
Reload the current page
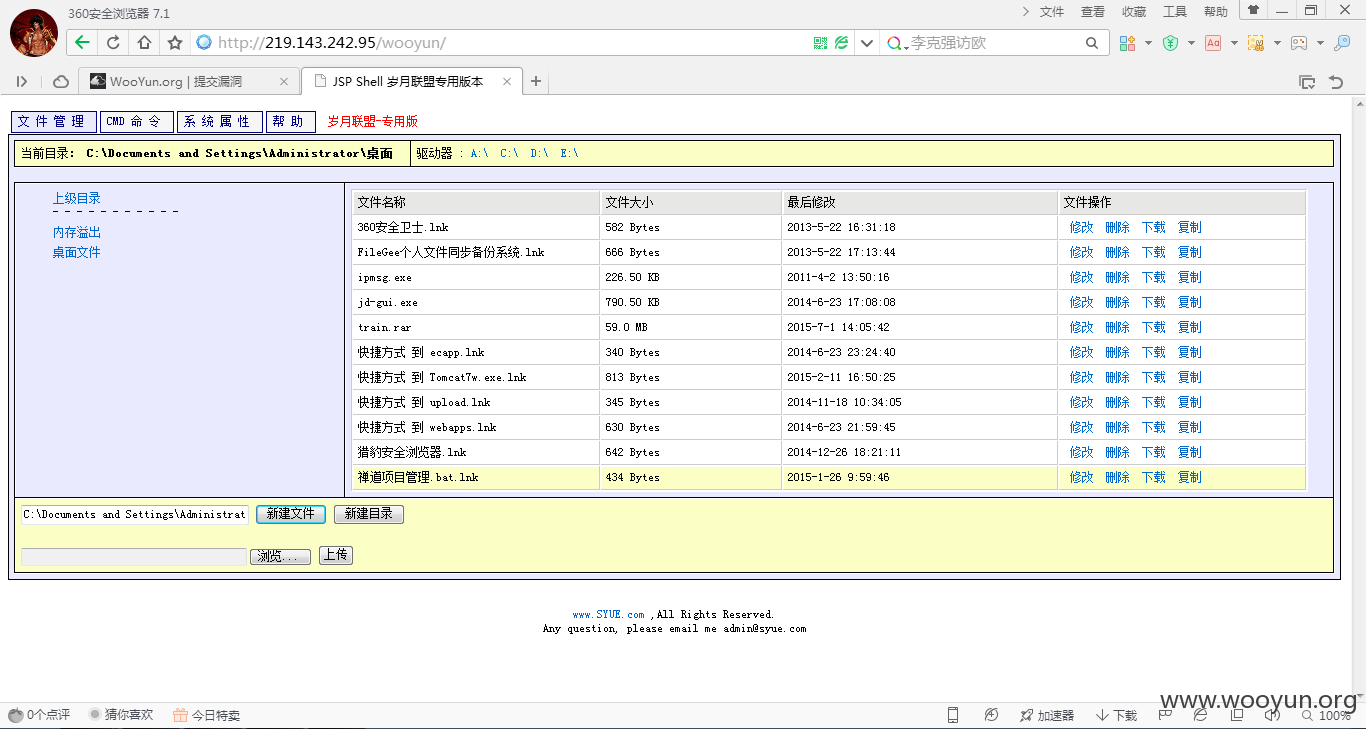tap(113, 43)
